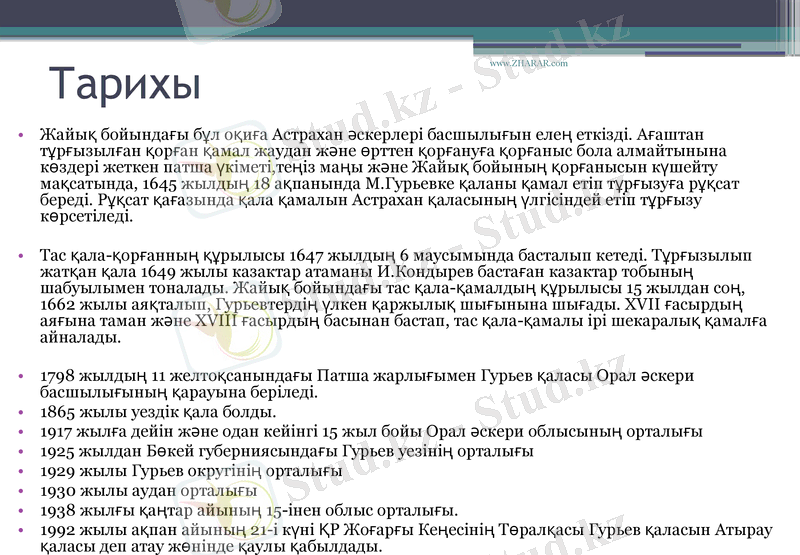800x555 pixels.
Task: Click the paragraph starting "Жайық бойындағы бұл оқиға"
Action: 390,175
